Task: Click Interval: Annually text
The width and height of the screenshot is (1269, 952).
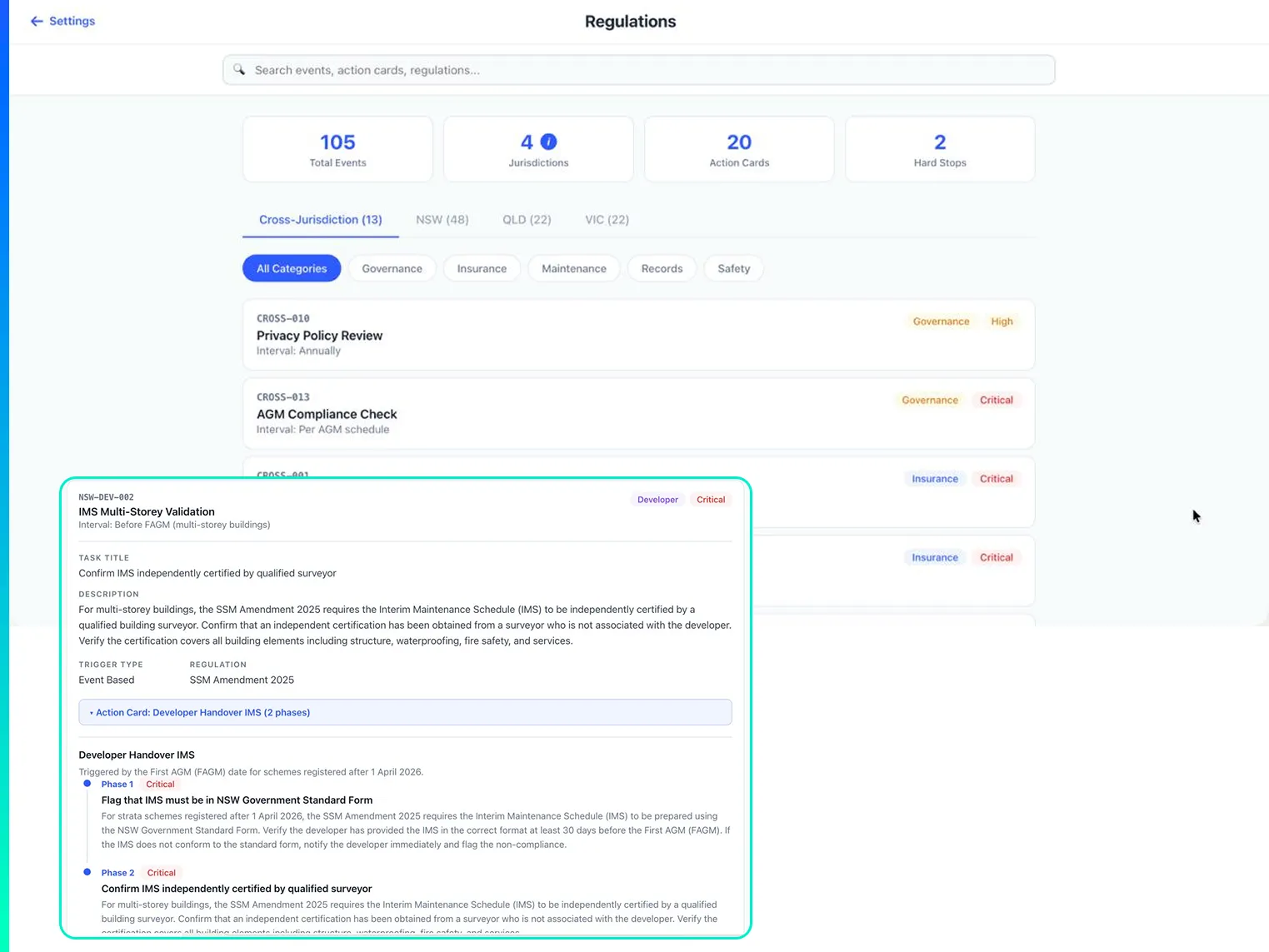Action: [298, 351]
